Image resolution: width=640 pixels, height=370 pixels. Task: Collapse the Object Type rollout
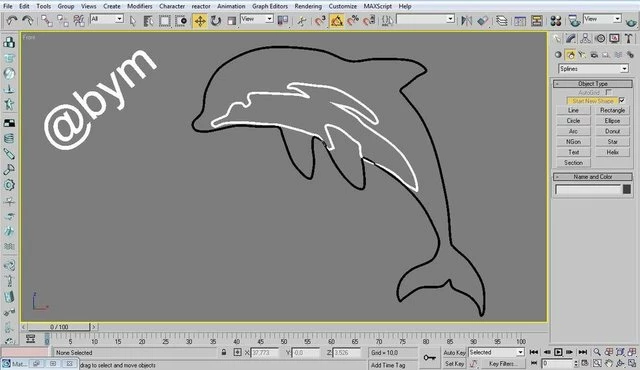[x=593, y=84]
